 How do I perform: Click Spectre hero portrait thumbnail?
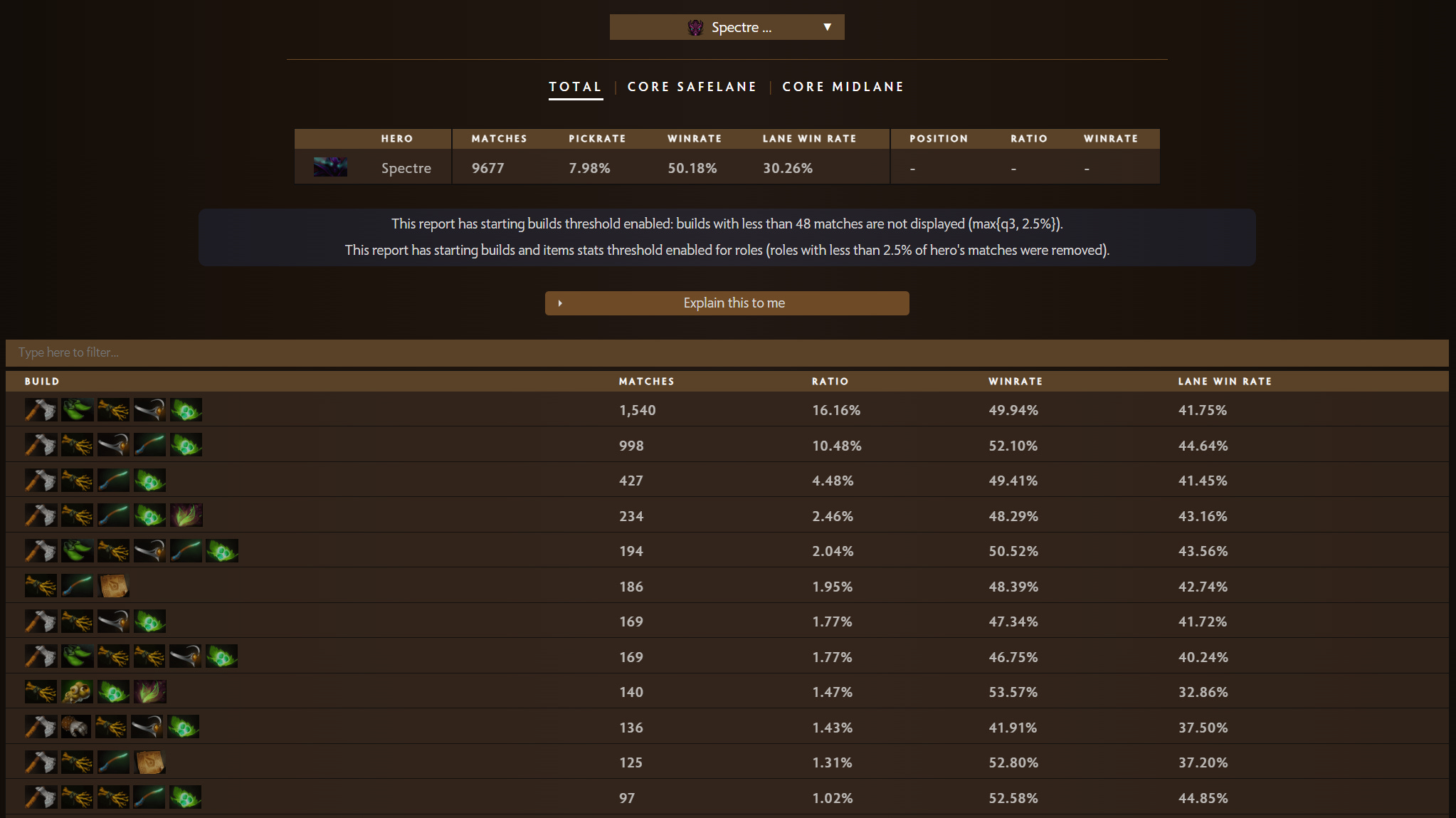tap(330, 167)
